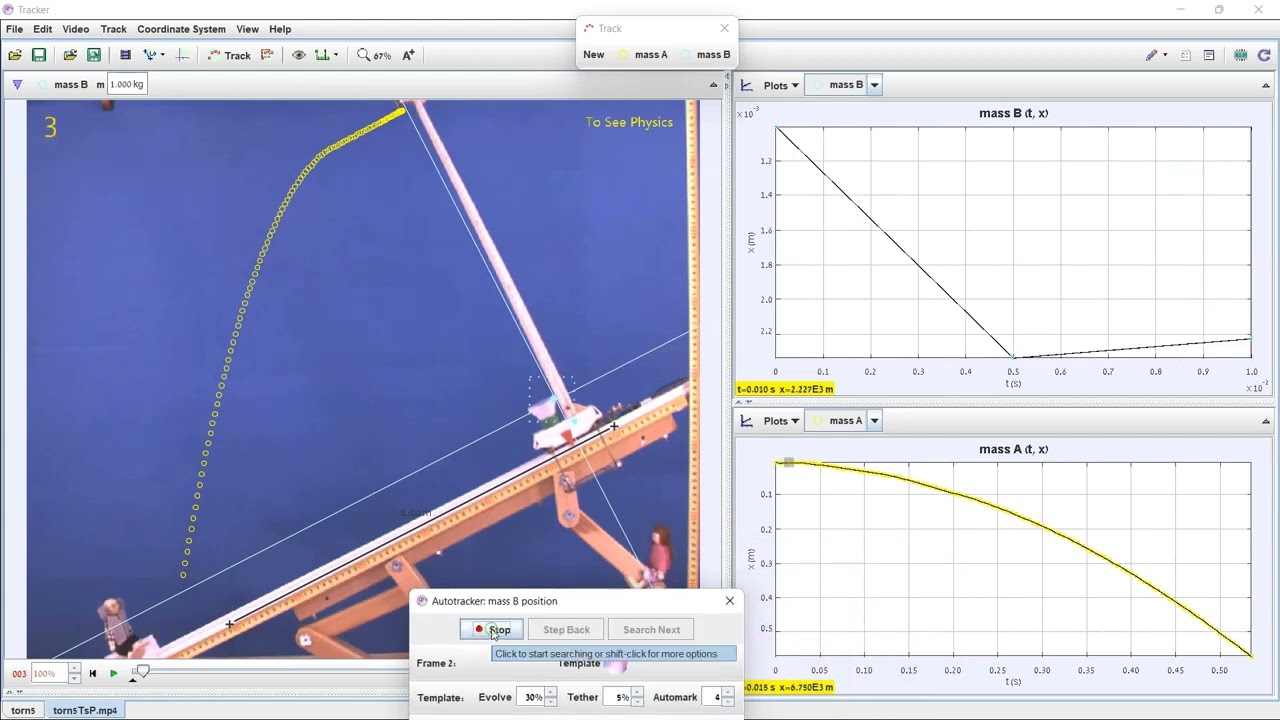Switch to torn5 tab
The height and width of the screenshot is (720, 1280).
click(x=23, y=711)
